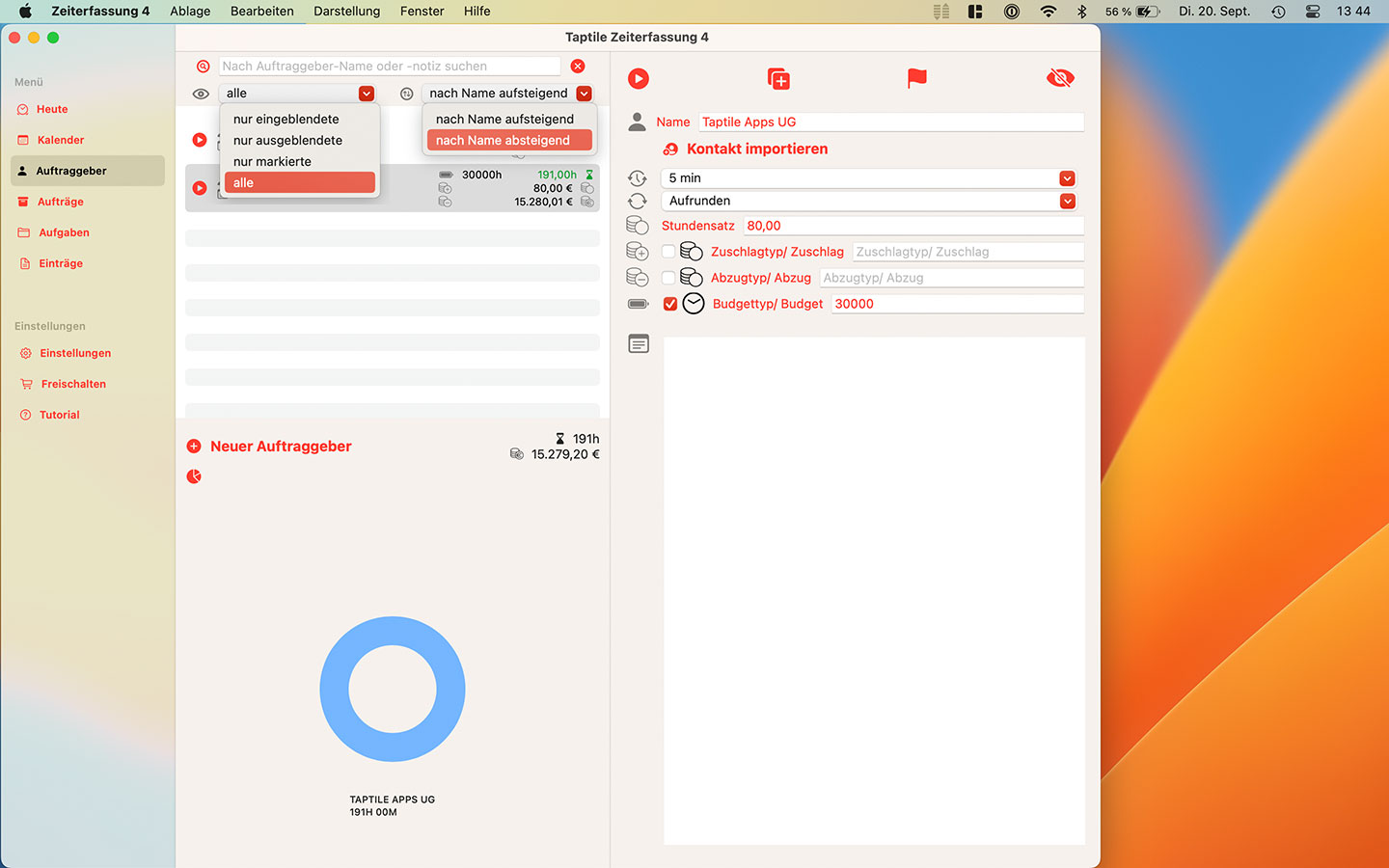Click the clock icon before Budgettyp label
This screenshot has width=1389, height=868.
(x=694, y=304)
